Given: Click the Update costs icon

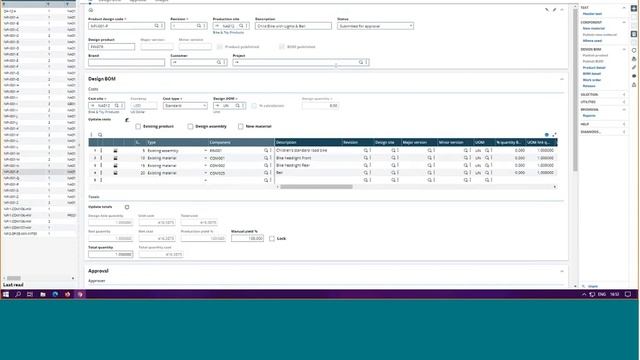Looking at the screenshot, I should click(127, 120).
